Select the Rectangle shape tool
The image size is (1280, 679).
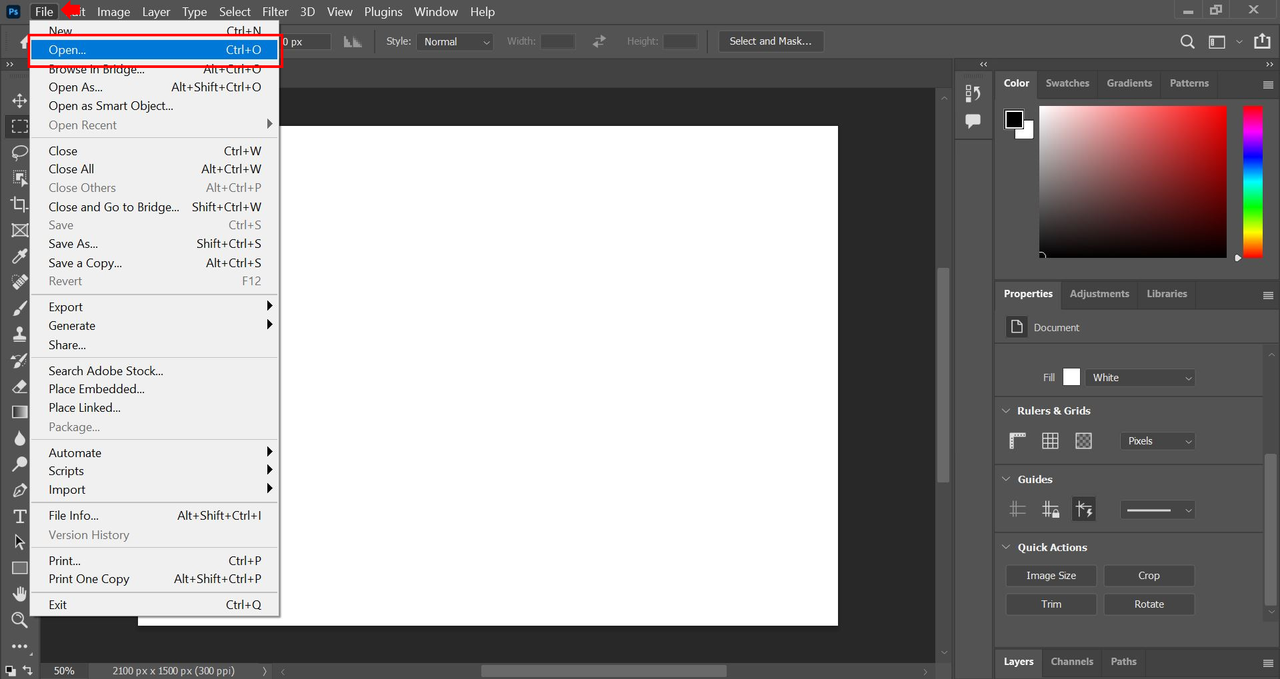click(x=19, y=568)
